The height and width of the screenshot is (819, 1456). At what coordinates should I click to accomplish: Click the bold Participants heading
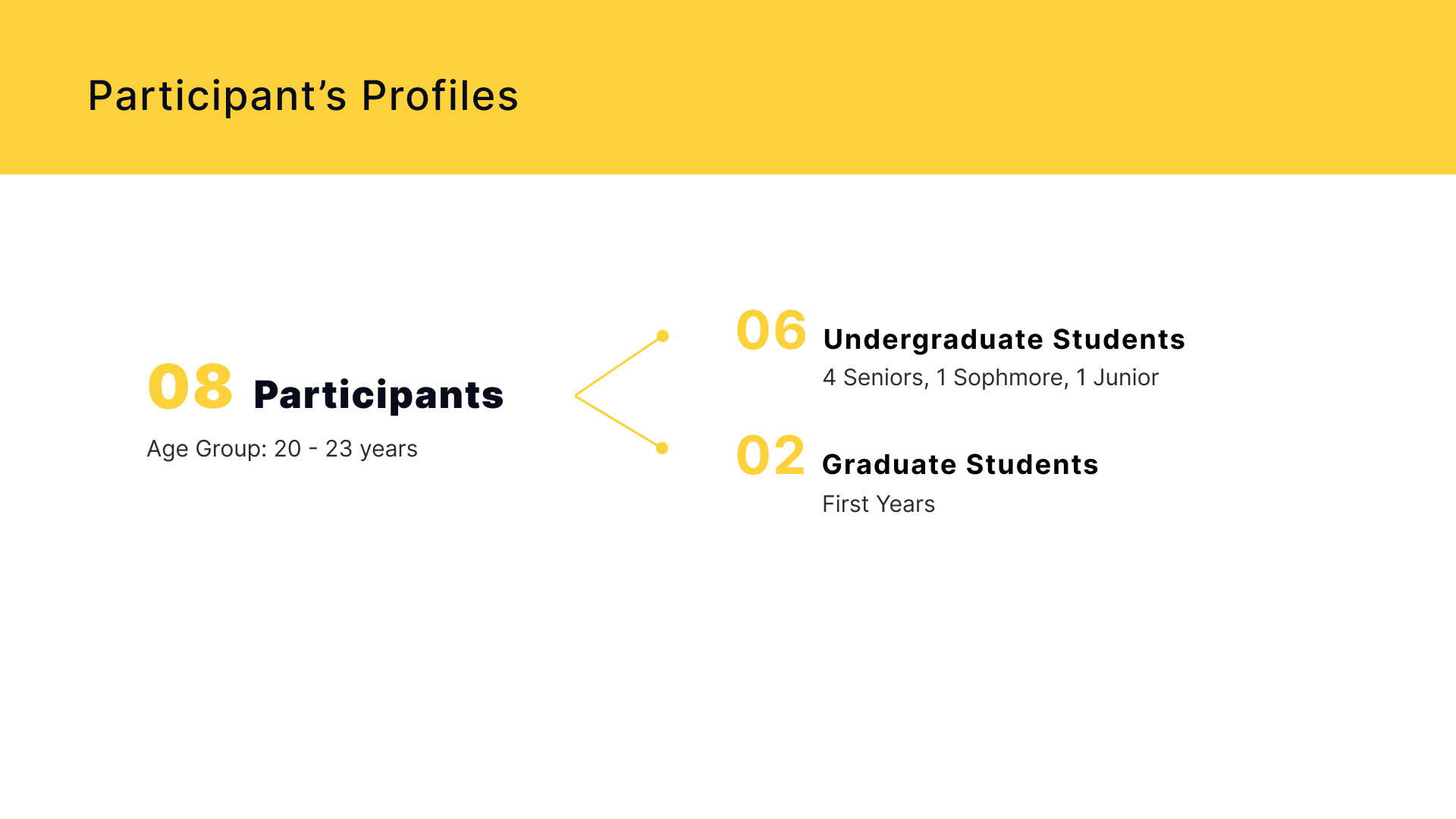tap(378, 395)
